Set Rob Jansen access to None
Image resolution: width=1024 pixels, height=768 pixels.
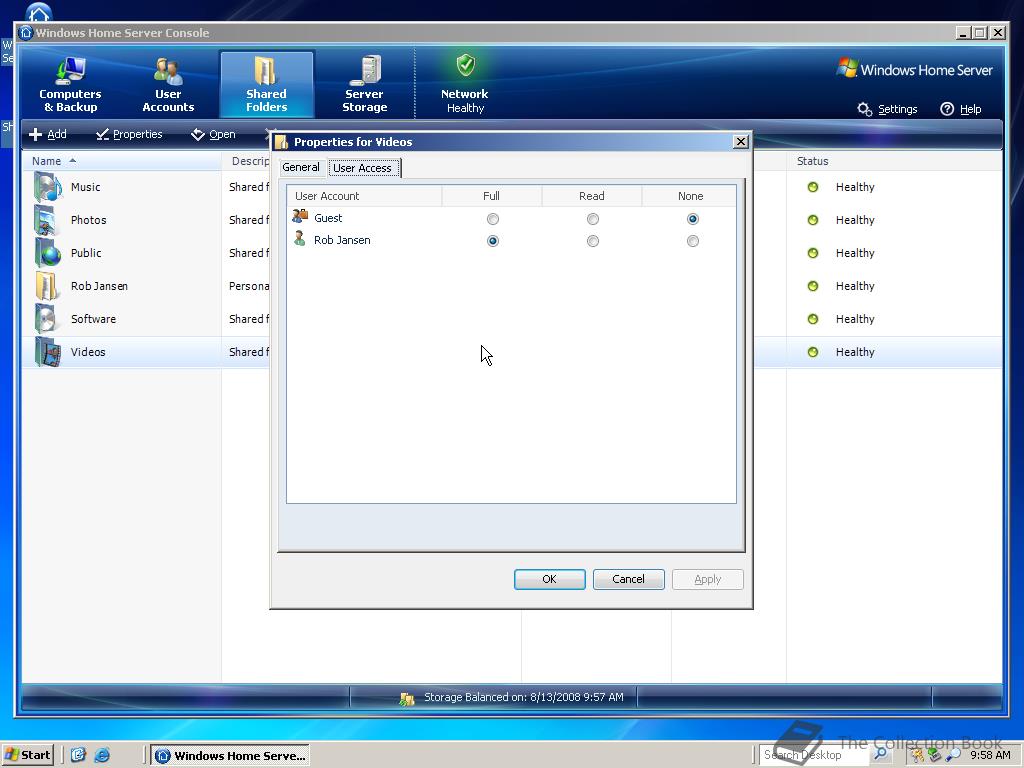692,241
